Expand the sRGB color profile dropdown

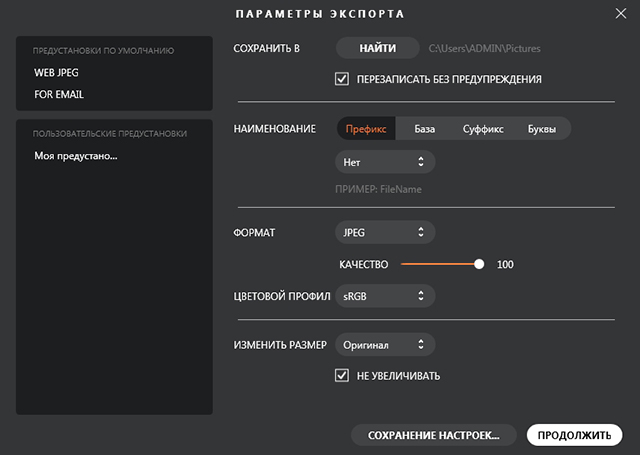385,296
